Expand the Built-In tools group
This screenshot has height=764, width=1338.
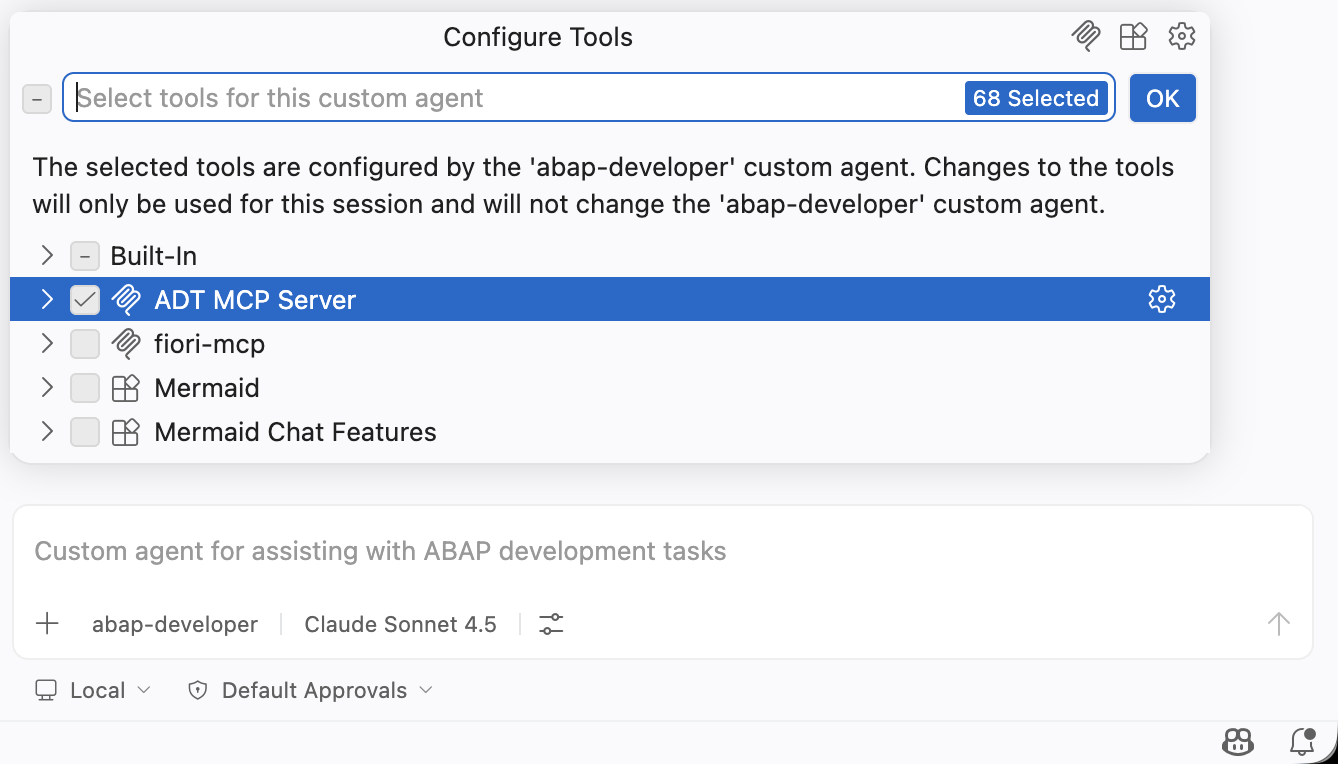47,255
